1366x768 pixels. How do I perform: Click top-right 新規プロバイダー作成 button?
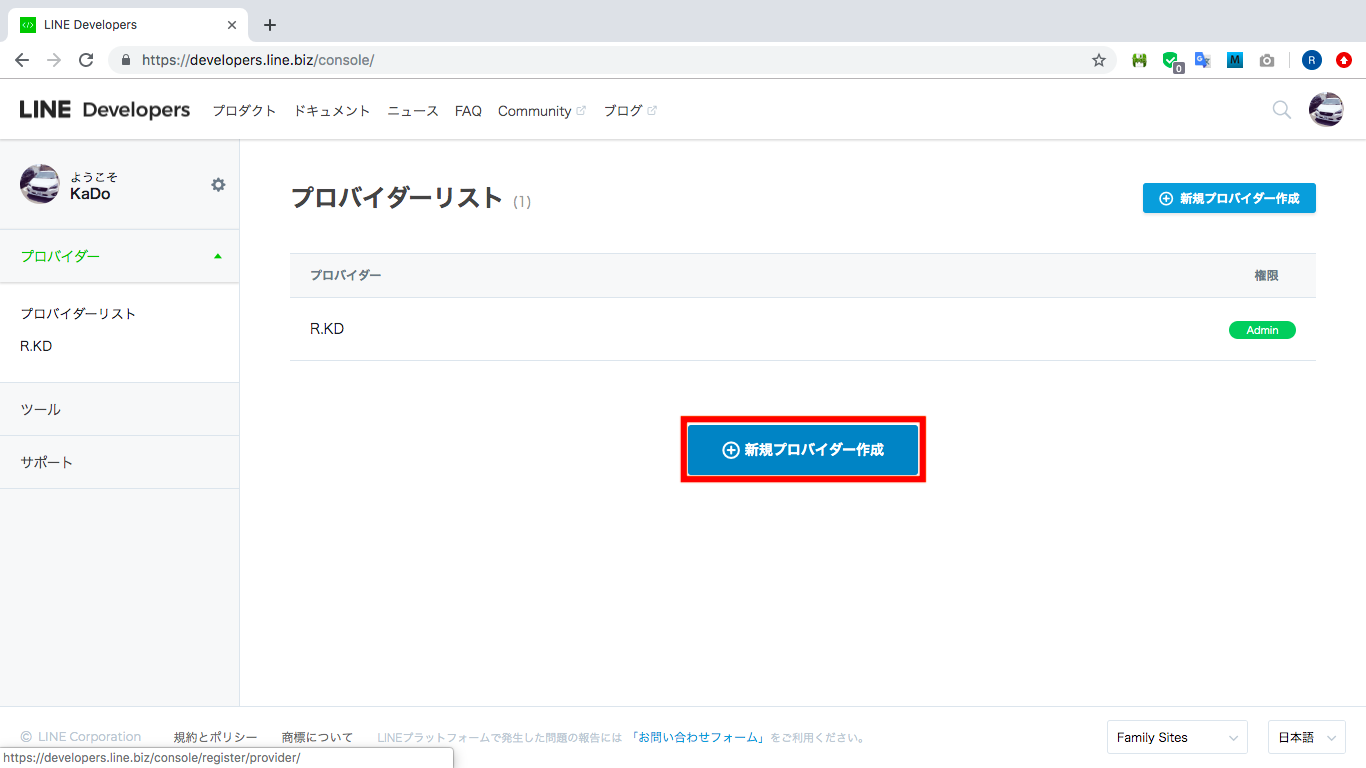tap(1229, 198)
